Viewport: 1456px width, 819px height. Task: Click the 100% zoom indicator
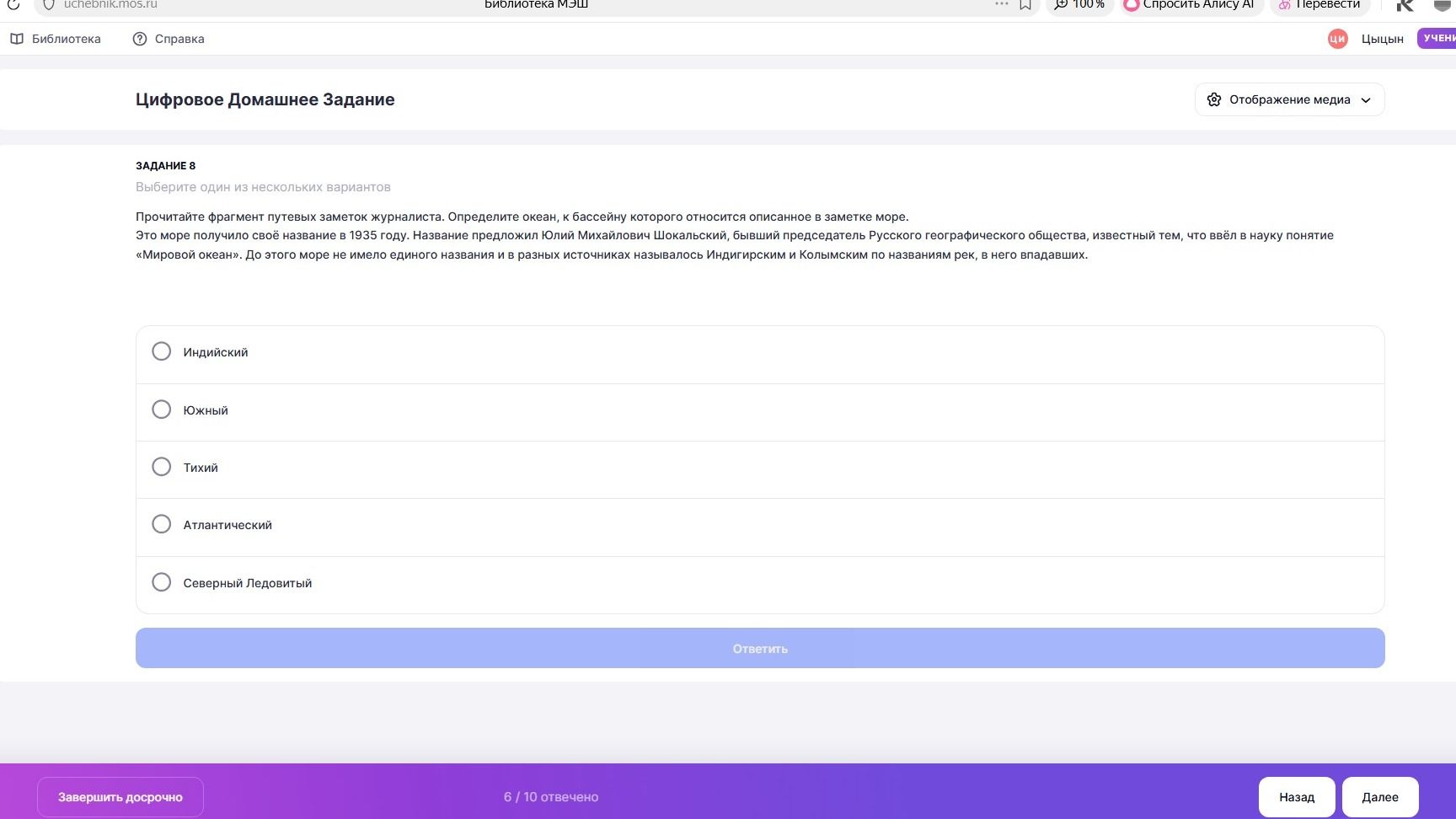tap(1080, 5)
